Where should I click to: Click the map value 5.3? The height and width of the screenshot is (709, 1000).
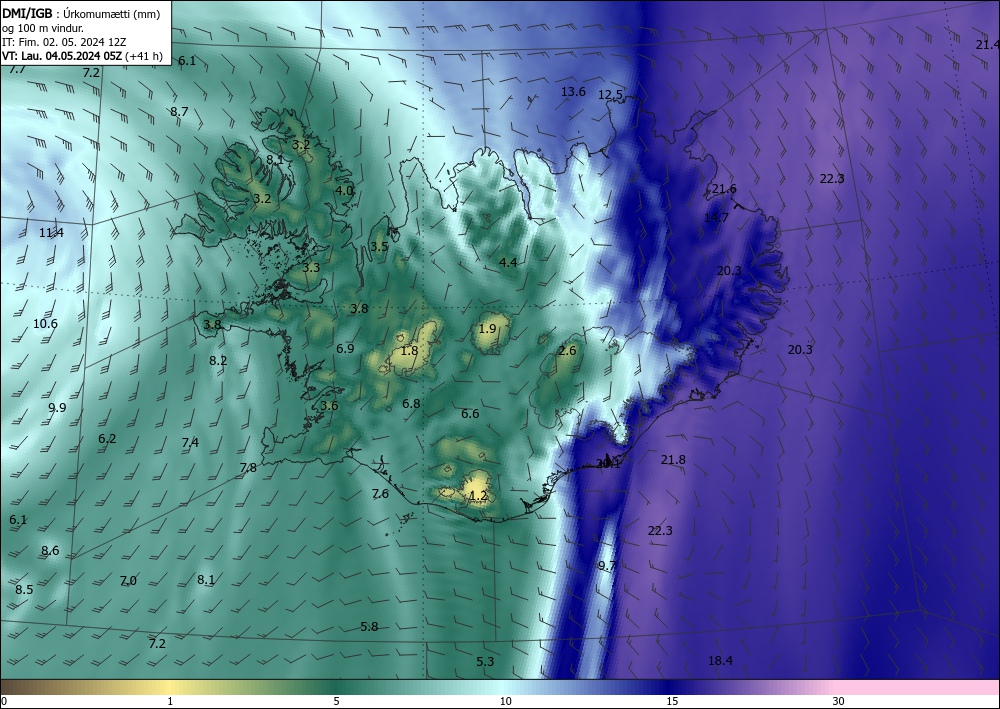pos(485,662)
